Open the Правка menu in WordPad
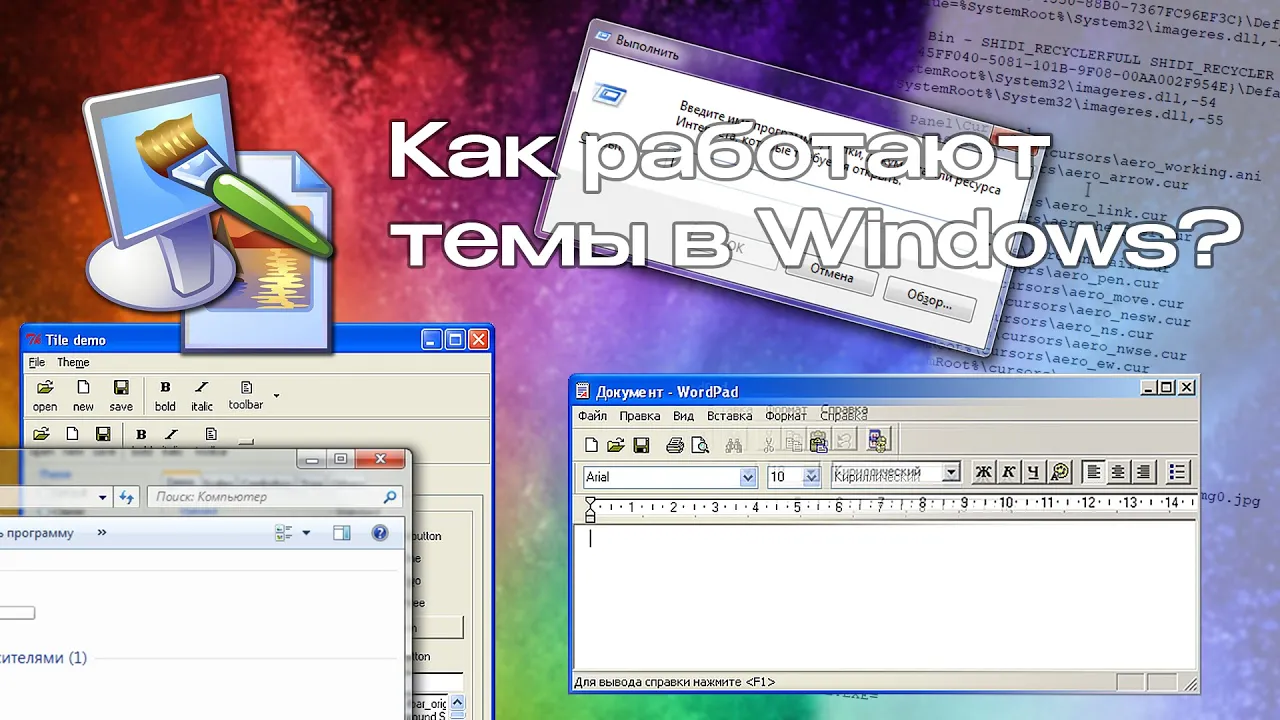The height and width of the screenshot is (720, 1280). click(639, 416)
